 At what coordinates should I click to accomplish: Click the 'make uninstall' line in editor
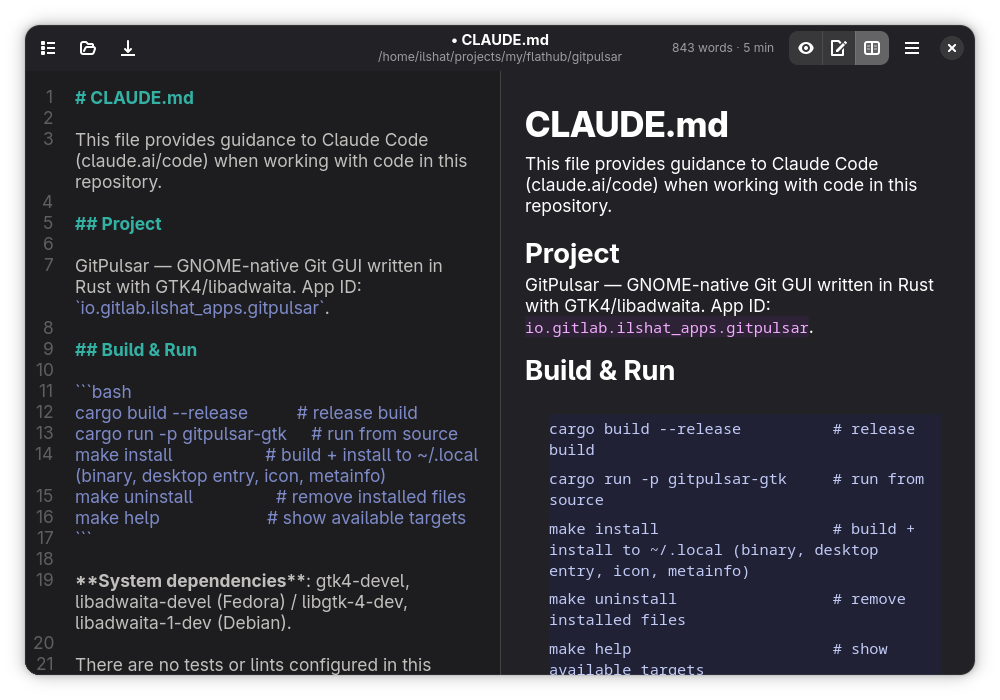point(270,497)
